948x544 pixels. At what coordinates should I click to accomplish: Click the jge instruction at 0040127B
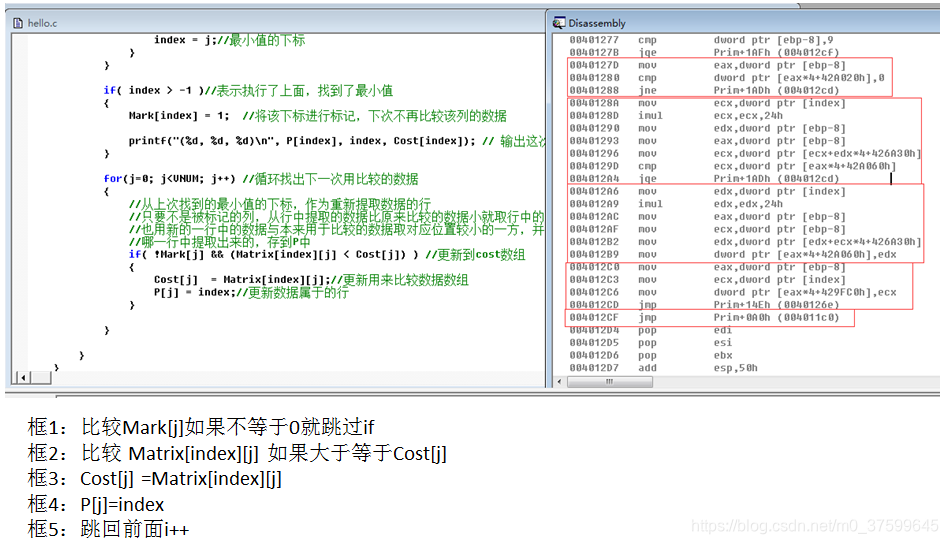pos(704,53)
